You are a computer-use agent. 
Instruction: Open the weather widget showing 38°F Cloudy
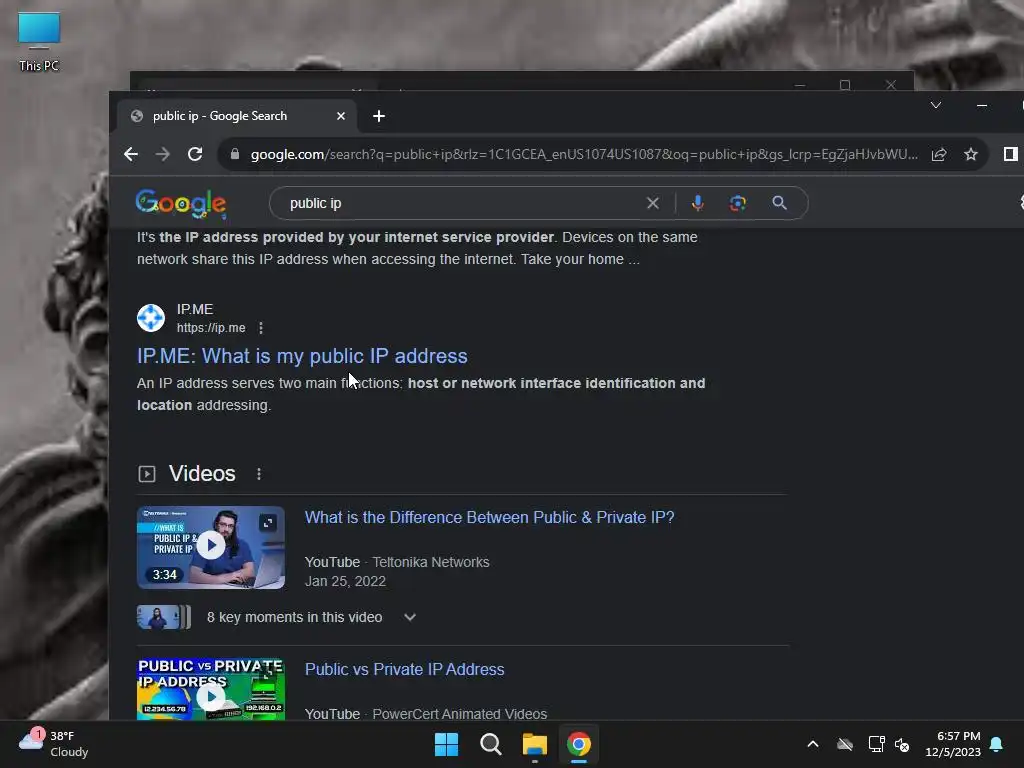click(x=54, y=744)
